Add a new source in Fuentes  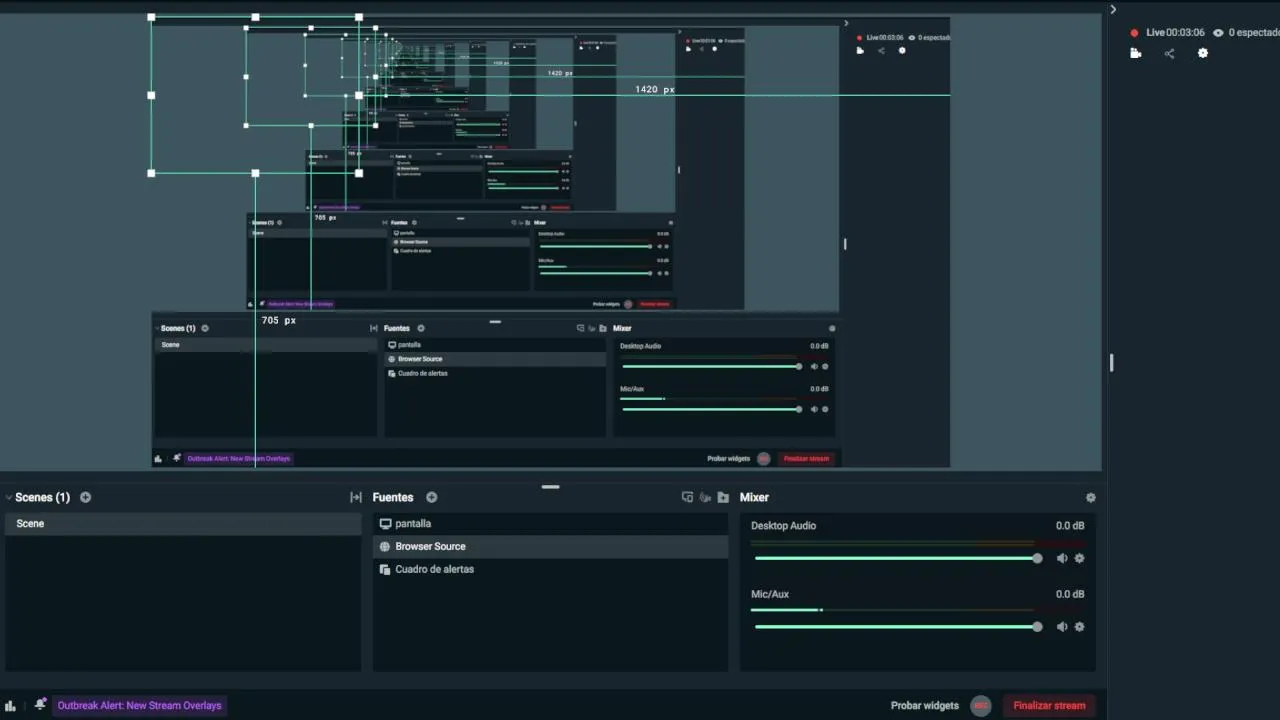click(431, 497)
